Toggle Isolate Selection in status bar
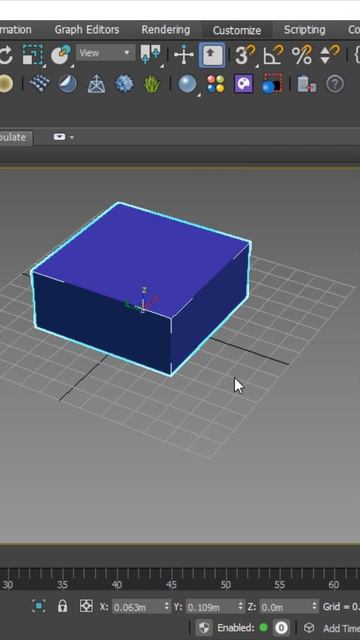Image resolution: width=360 pixels, height=640 pixels. click(39, 606)
